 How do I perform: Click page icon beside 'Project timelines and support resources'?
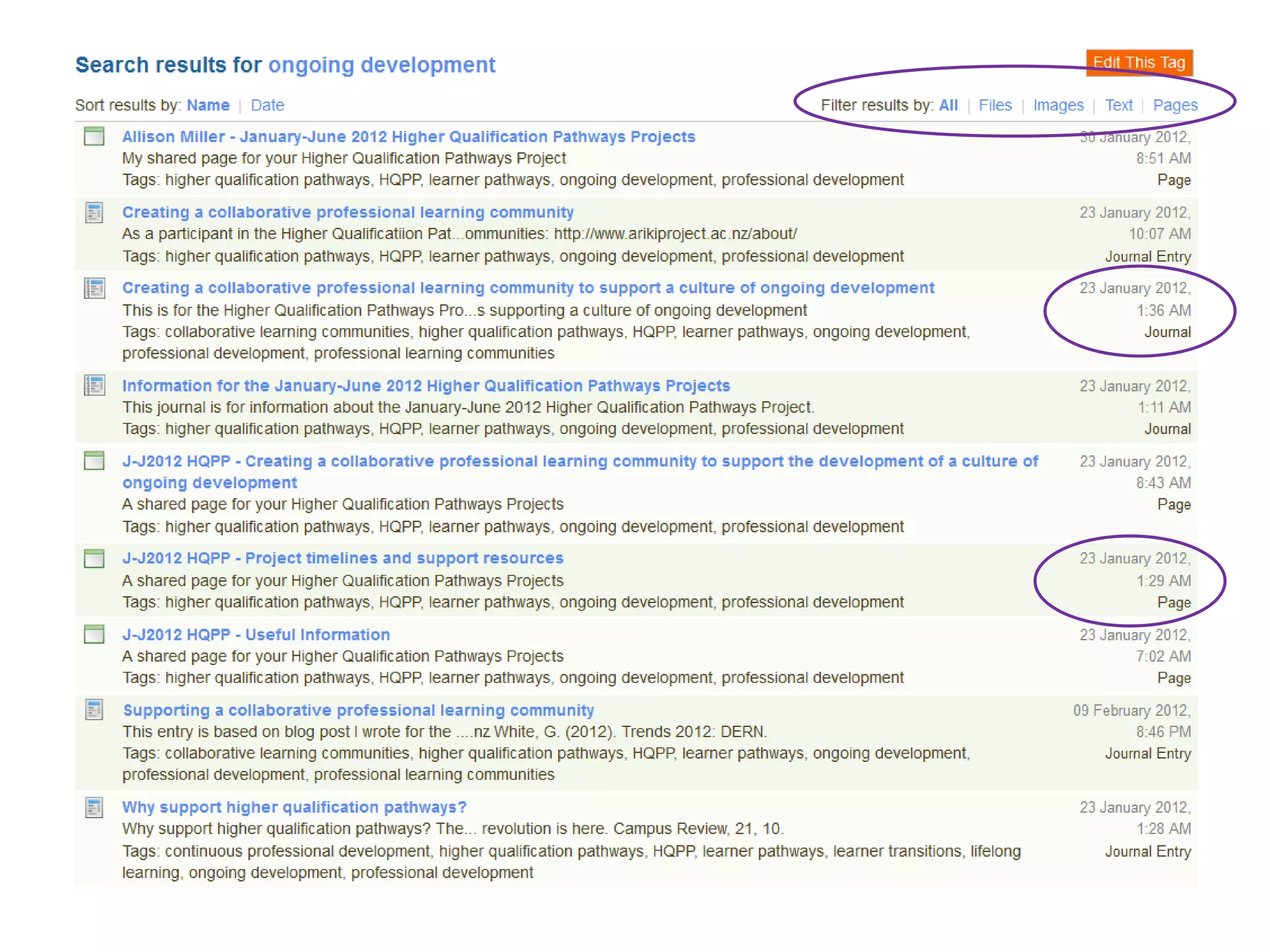pyautogui.click(x=94, y=558)
